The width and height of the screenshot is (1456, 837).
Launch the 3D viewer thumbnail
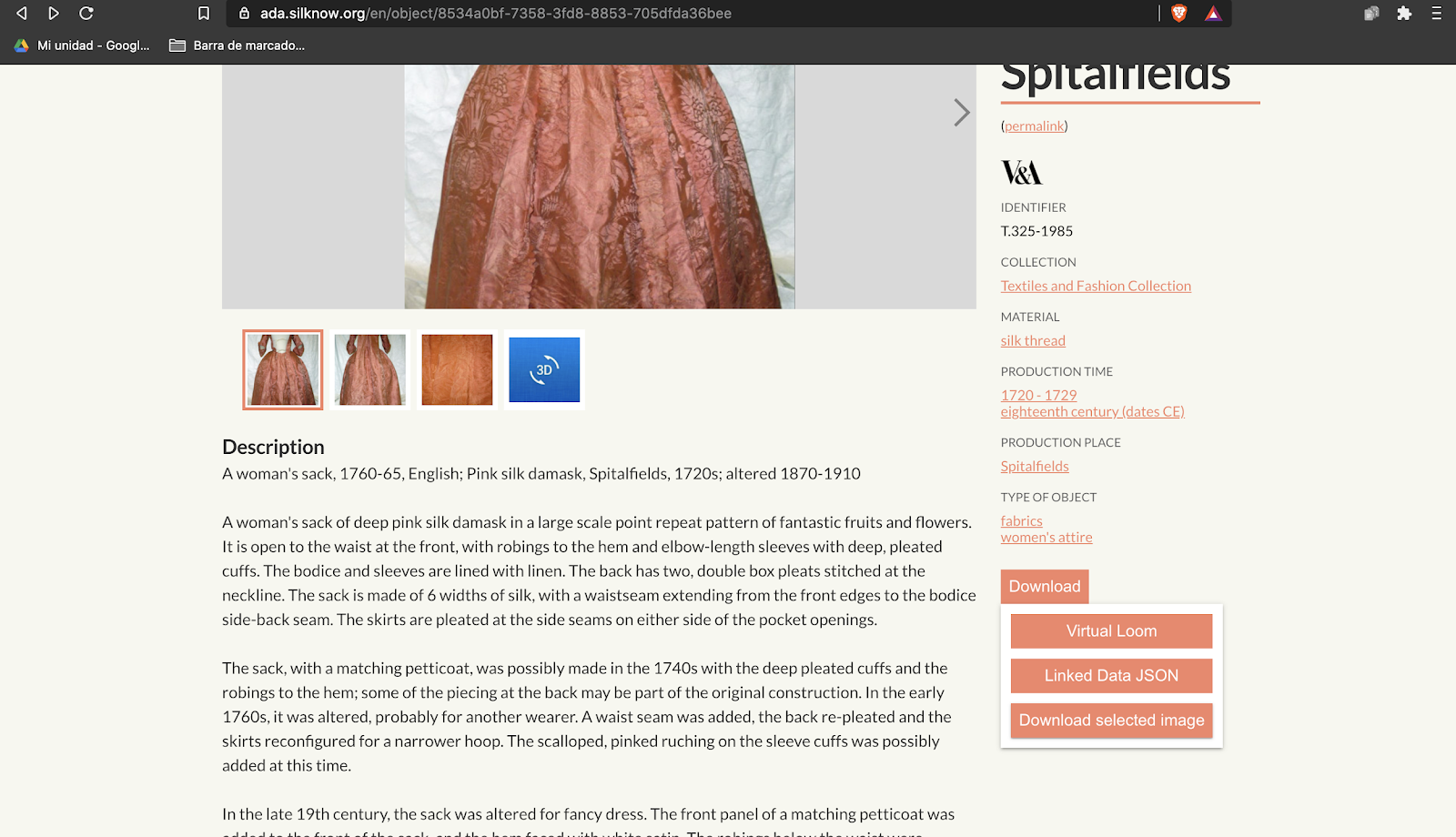(544, 369)
